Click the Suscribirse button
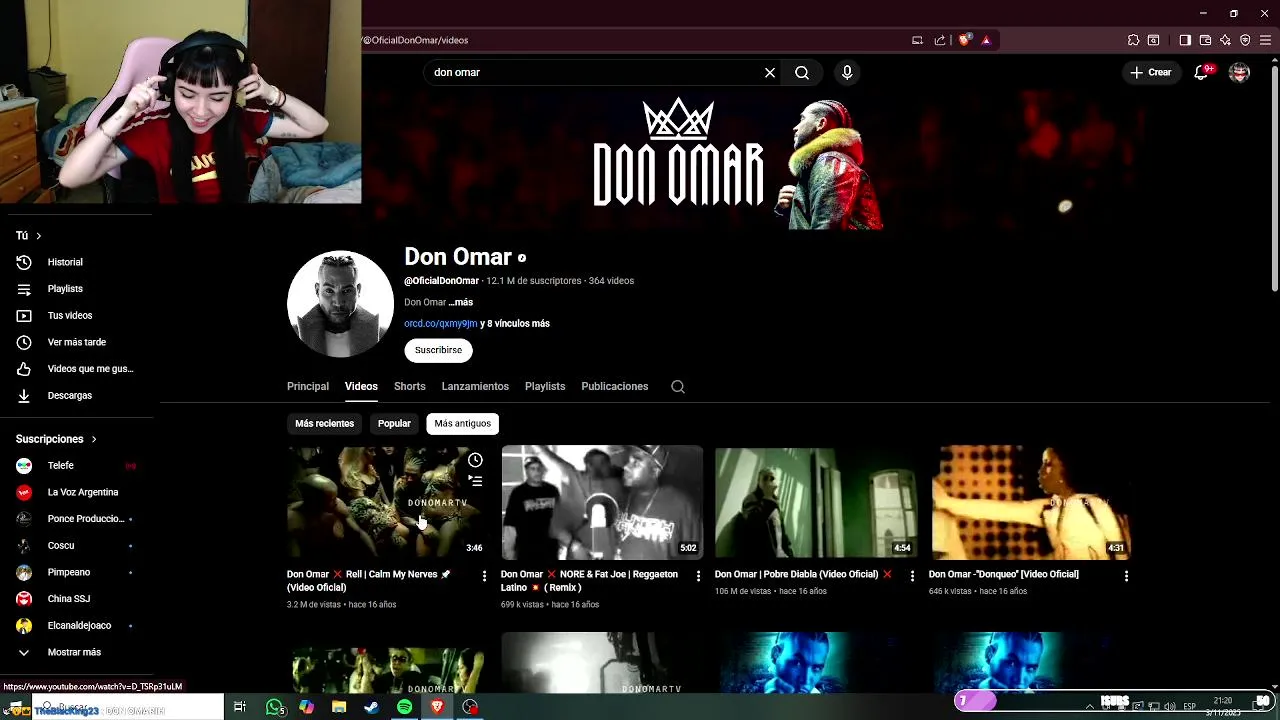This screenshot has height=720, width=1280. tap(438, 350)
